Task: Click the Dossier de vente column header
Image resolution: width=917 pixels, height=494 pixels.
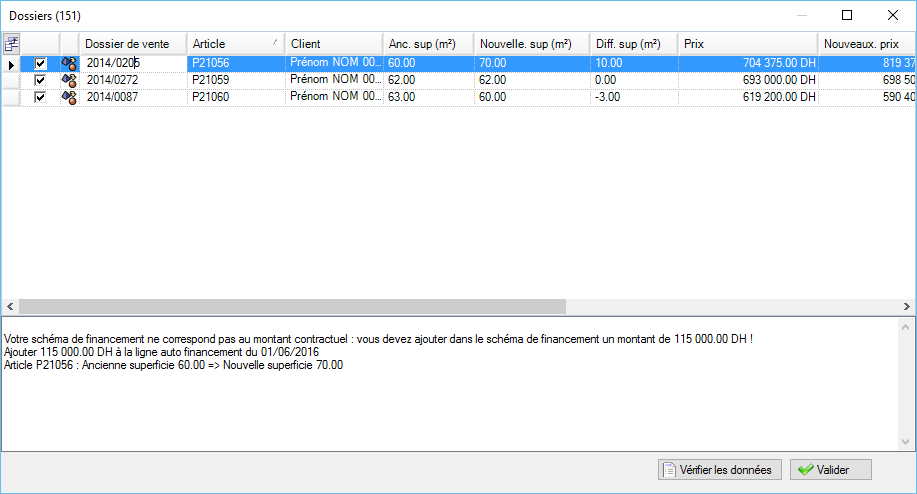Action: pyautogui.click(x=133, y=44)
